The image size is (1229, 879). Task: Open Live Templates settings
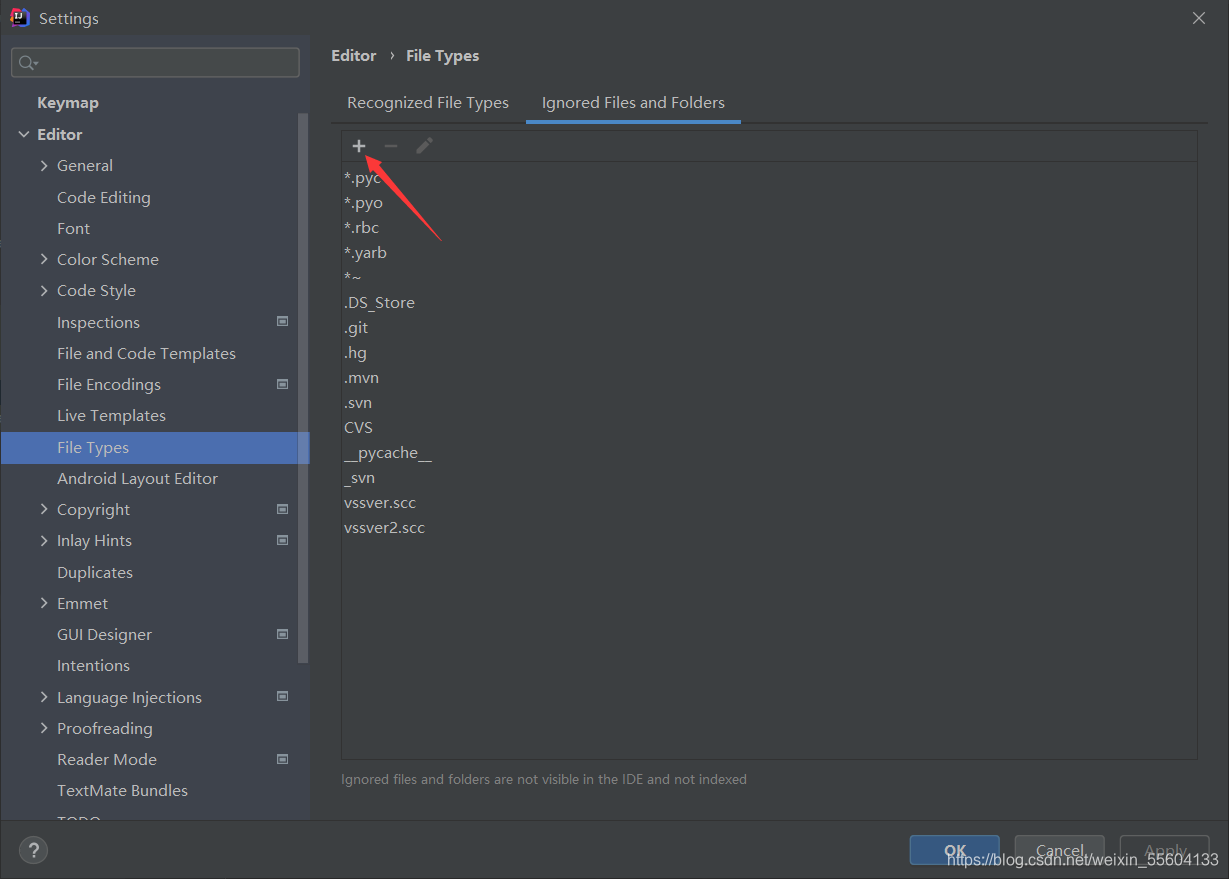[x=112, y=415]
